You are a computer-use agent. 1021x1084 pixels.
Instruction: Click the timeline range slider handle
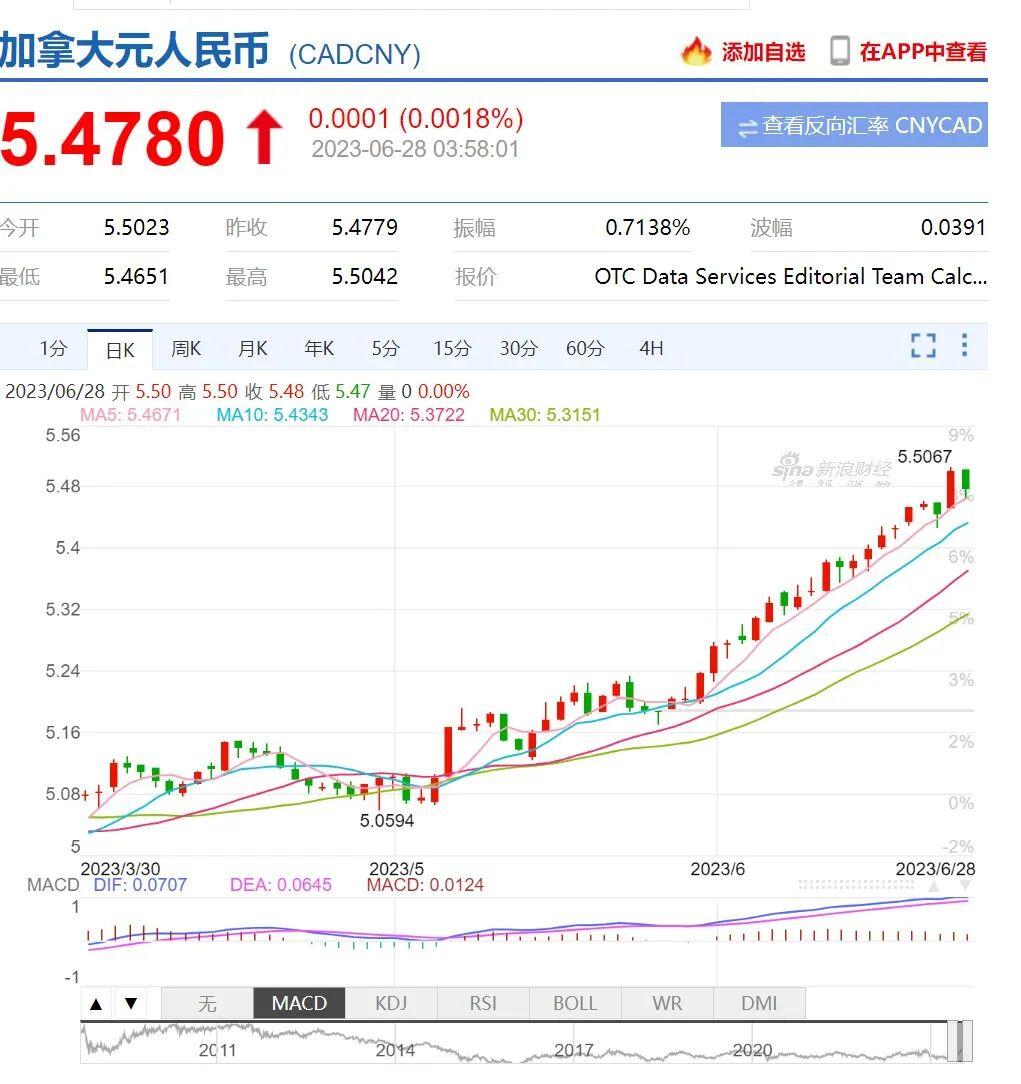958,1041
